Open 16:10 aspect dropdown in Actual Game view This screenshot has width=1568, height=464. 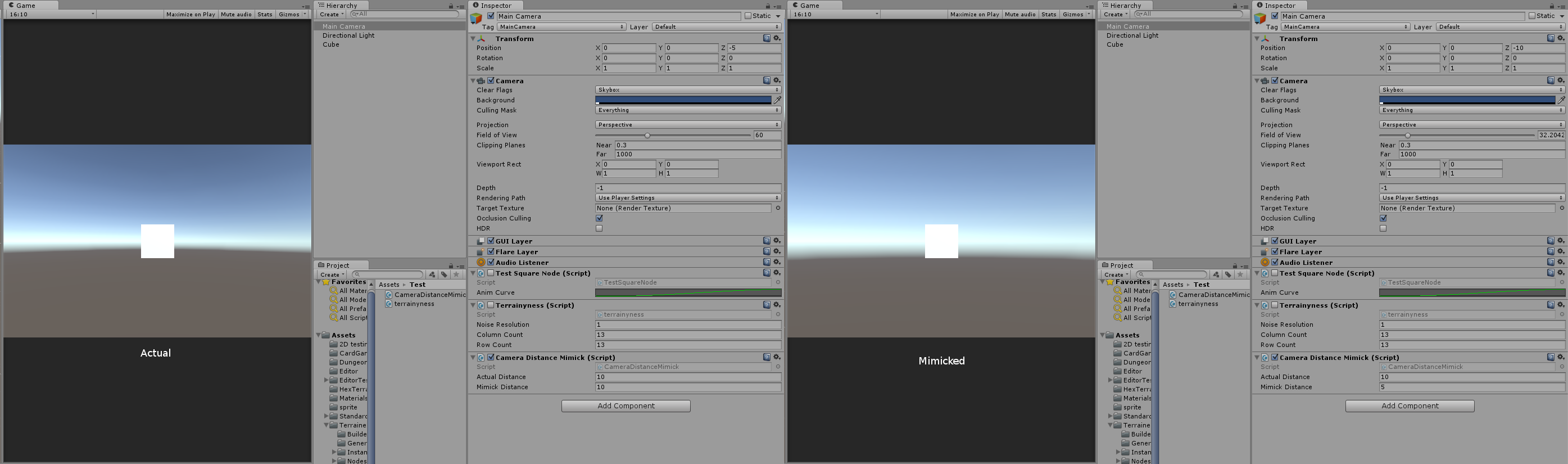pyautogui.click(x=52, y=14)
